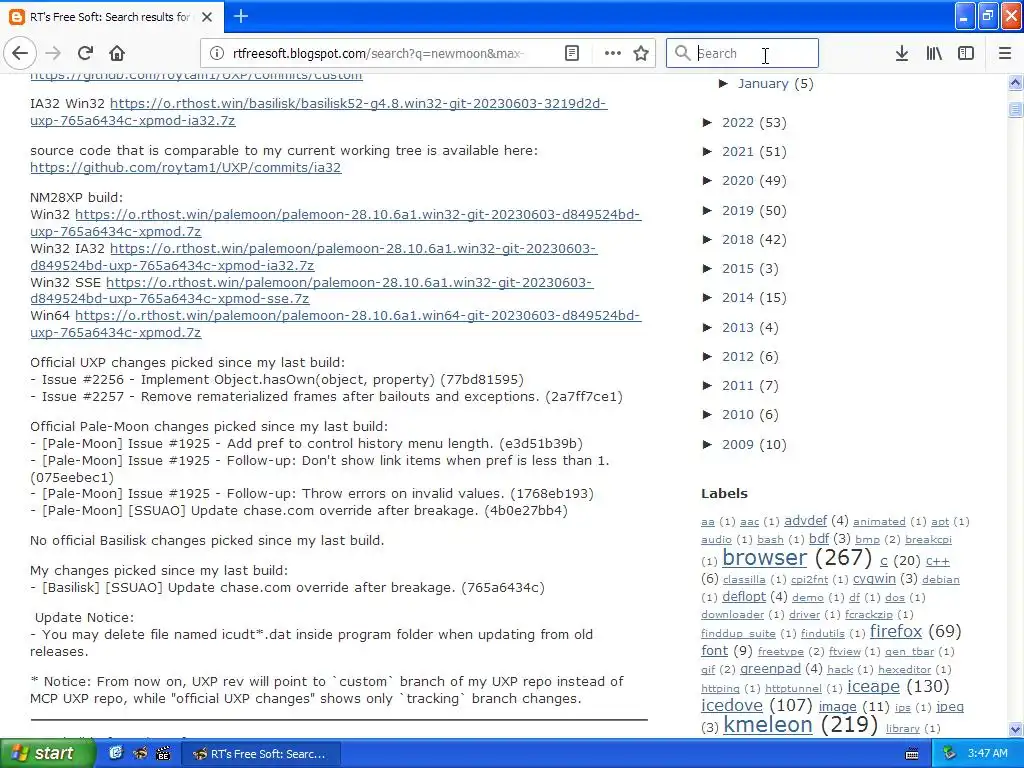This screenshot has width=1024, height=768.
Task: Open the font label link
Action: (x=714, y=650)
